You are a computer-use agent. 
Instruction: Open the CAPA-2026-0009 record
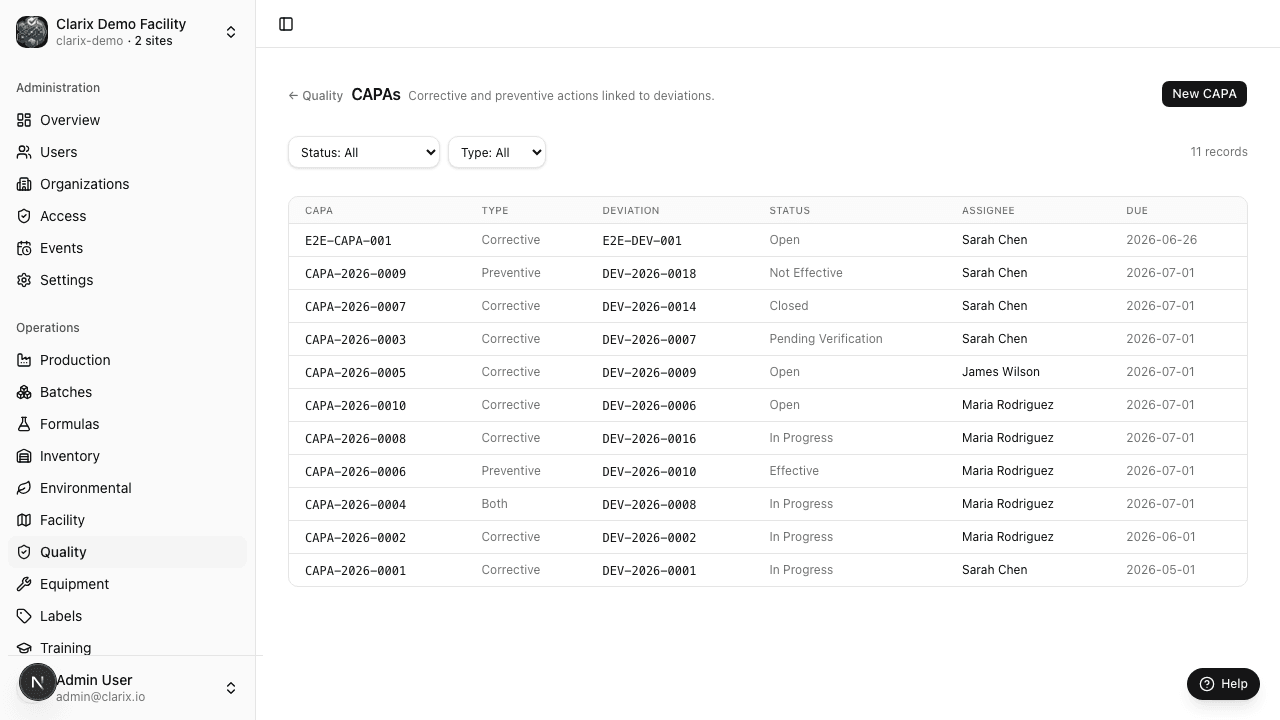[355, 273]
